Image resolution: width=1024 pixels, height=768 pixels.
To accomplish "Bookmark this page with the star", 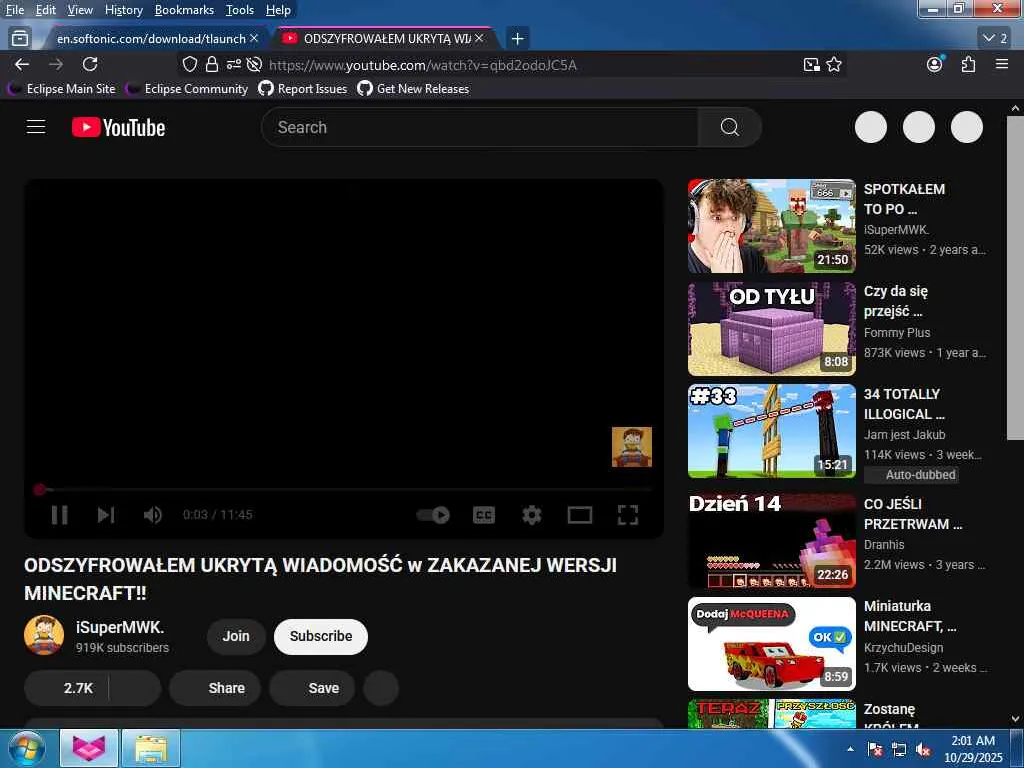I will pos(834,64).
